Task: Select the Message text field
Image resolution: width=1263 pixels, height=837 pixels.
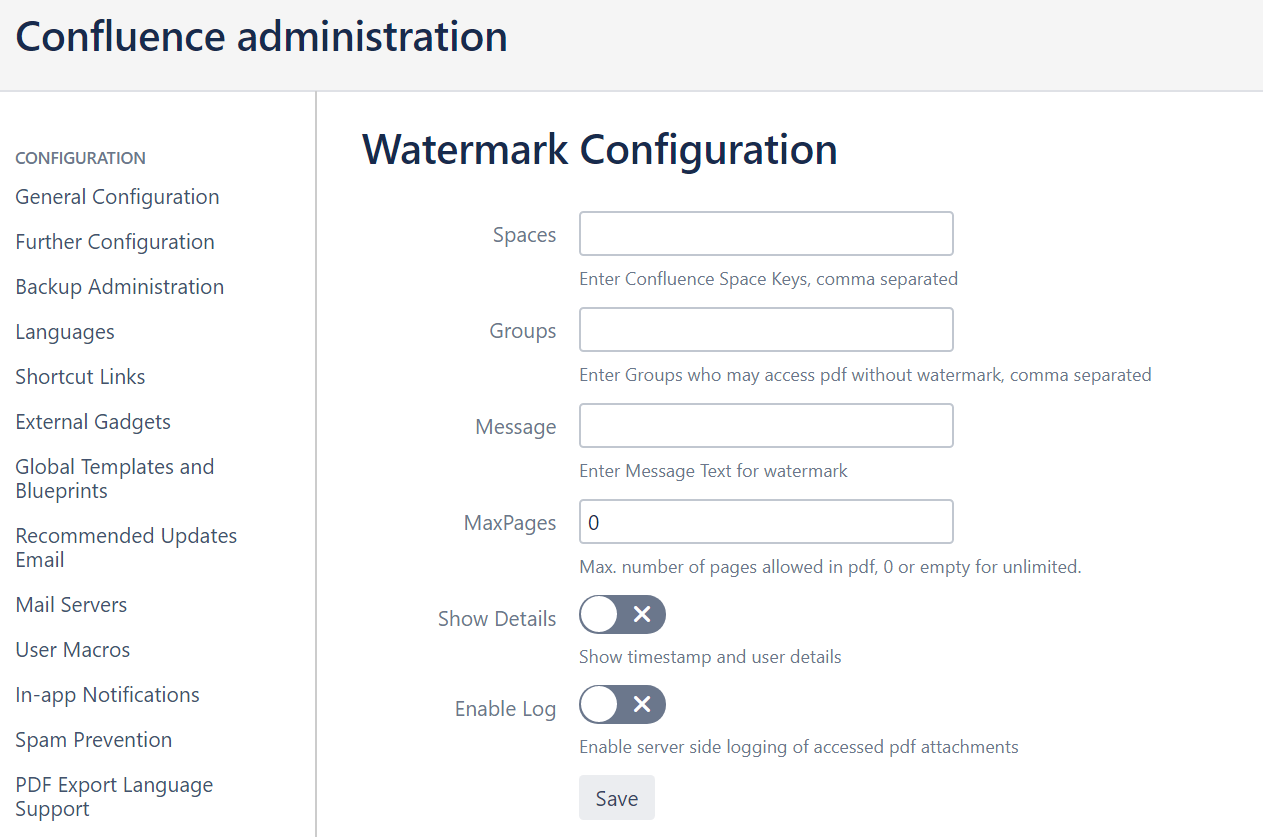Action: pos(766,426)
